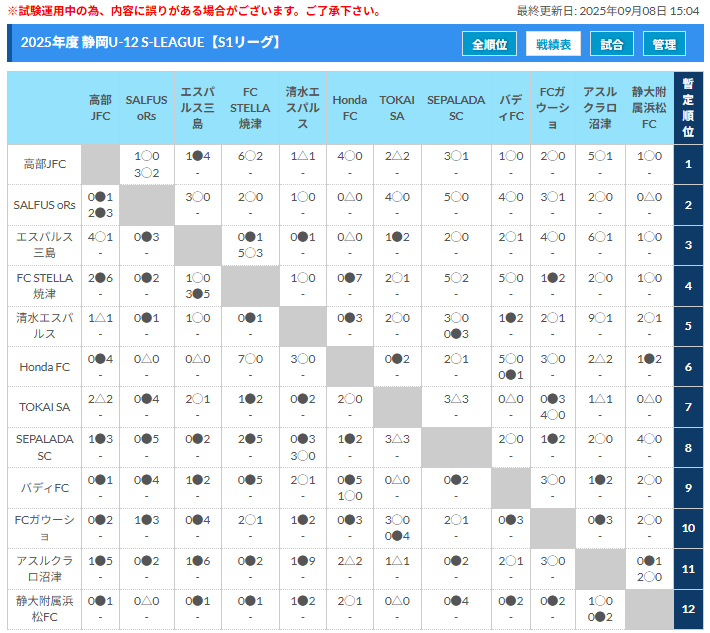Click the TOKAI SA column header
The width and height of the screenshot is (710, 633).
pos(397,108)
